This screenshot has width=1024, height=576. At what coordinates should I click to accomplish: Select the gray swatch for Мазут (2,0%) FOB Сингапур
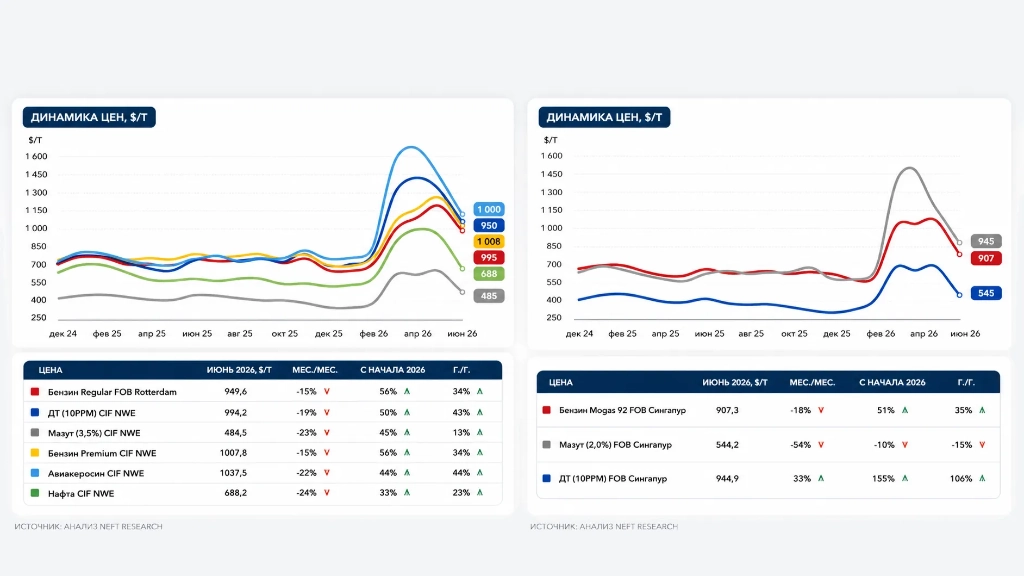pos(547,445)
